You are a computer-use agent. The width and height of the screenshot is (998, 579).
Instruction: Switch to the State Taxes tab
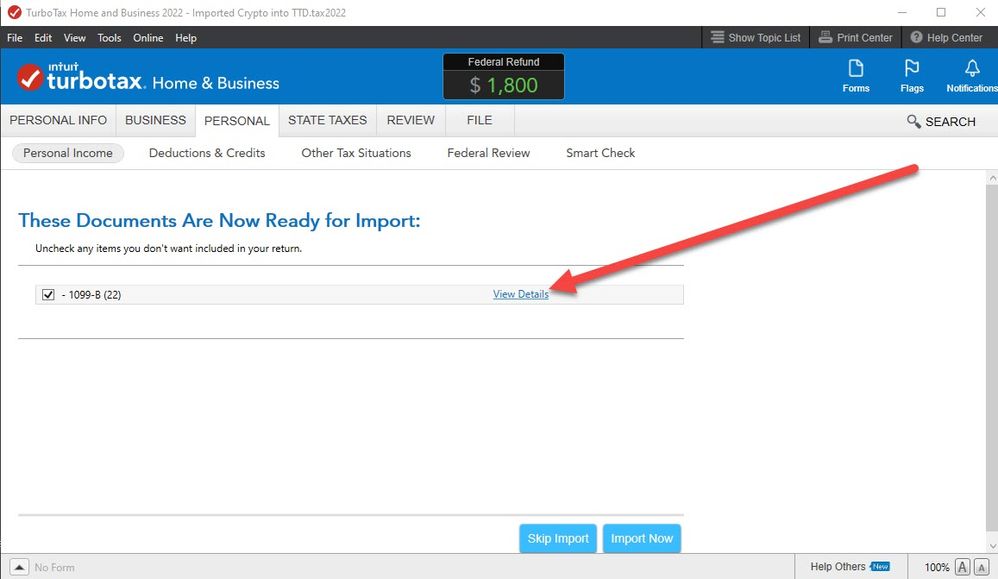click(327, 120)
